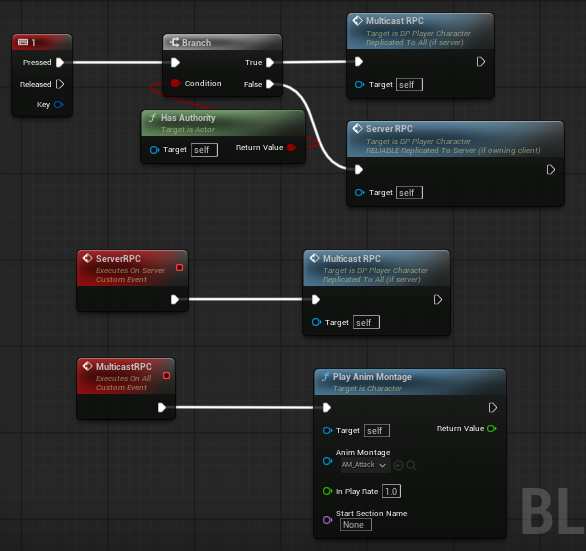Select the Branch node title
The height and width of the screenshot is (551, 586).
(x=197, y=43)
